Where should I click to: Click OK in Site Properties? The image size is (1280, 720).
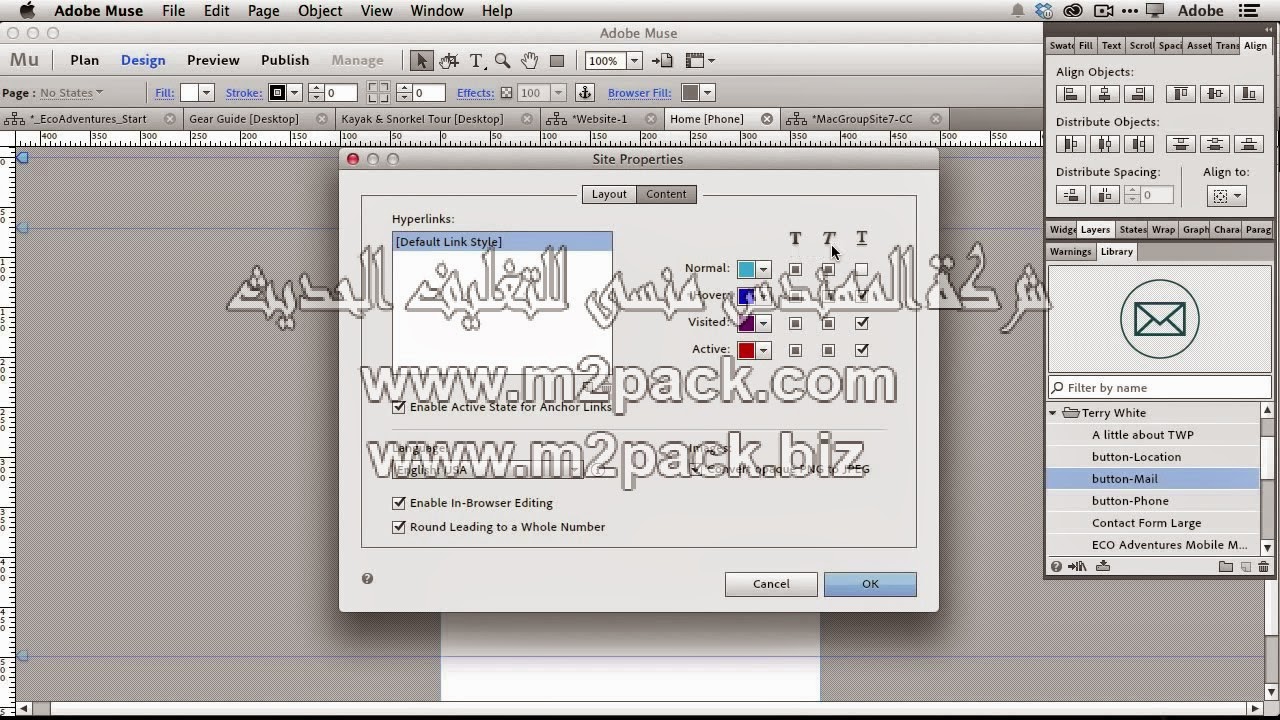coord(870,584)
